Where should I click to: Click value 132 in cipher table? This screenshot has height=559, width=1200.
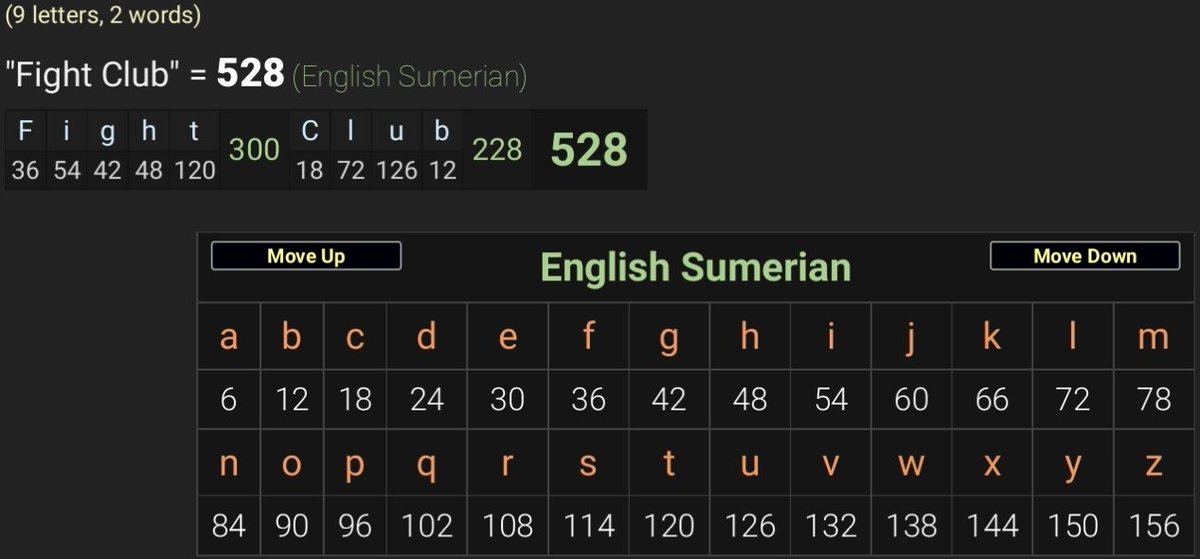(831, 526)
